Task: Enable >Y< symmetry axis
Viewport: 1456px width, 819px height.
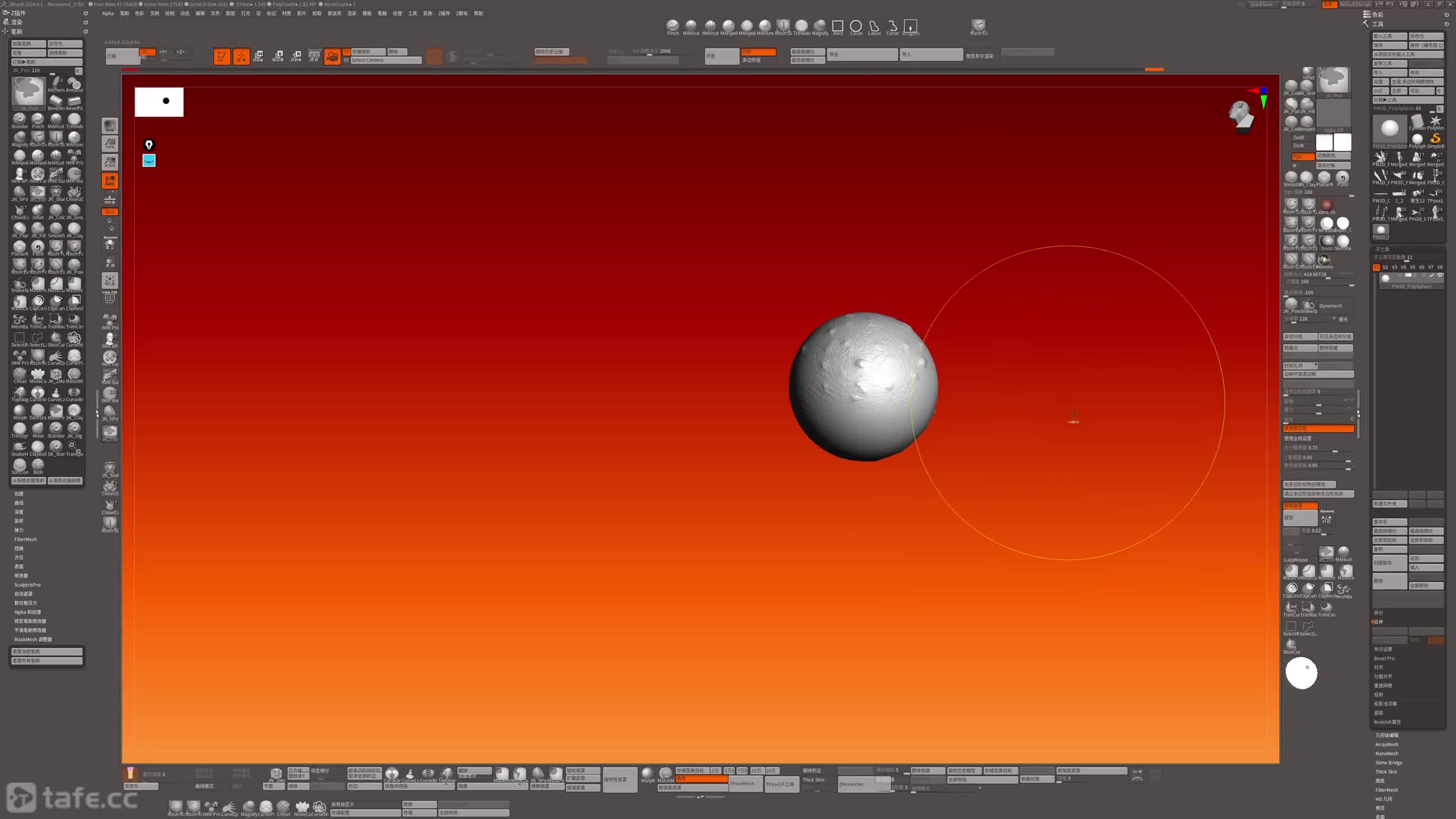Action: (164, 52)
